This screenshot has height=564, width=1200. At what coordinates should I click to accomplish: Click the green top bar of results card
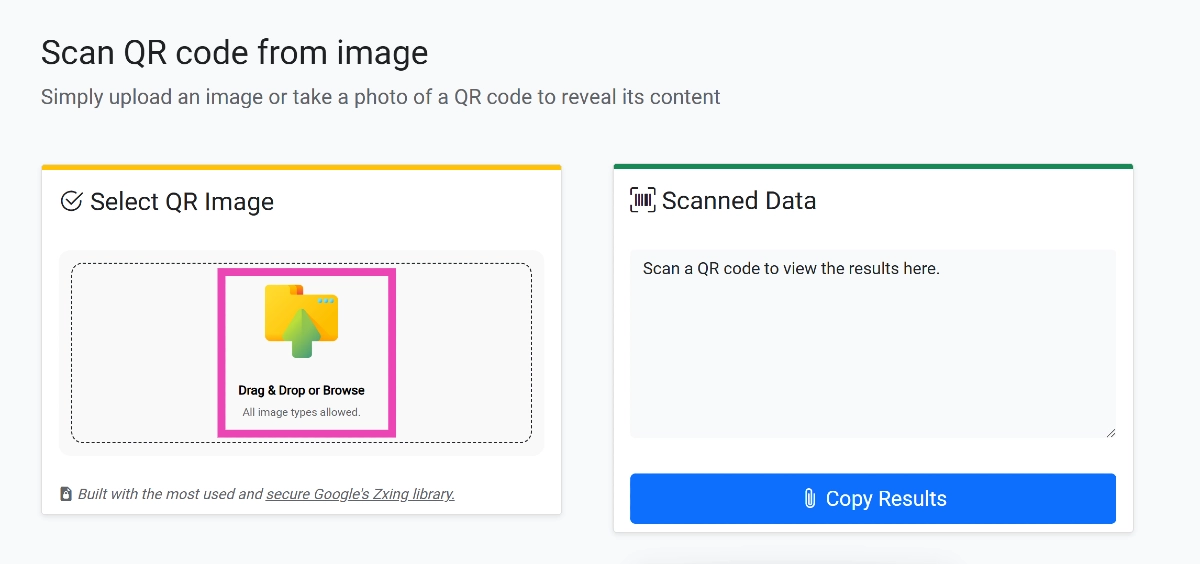[x=873, y=166]
